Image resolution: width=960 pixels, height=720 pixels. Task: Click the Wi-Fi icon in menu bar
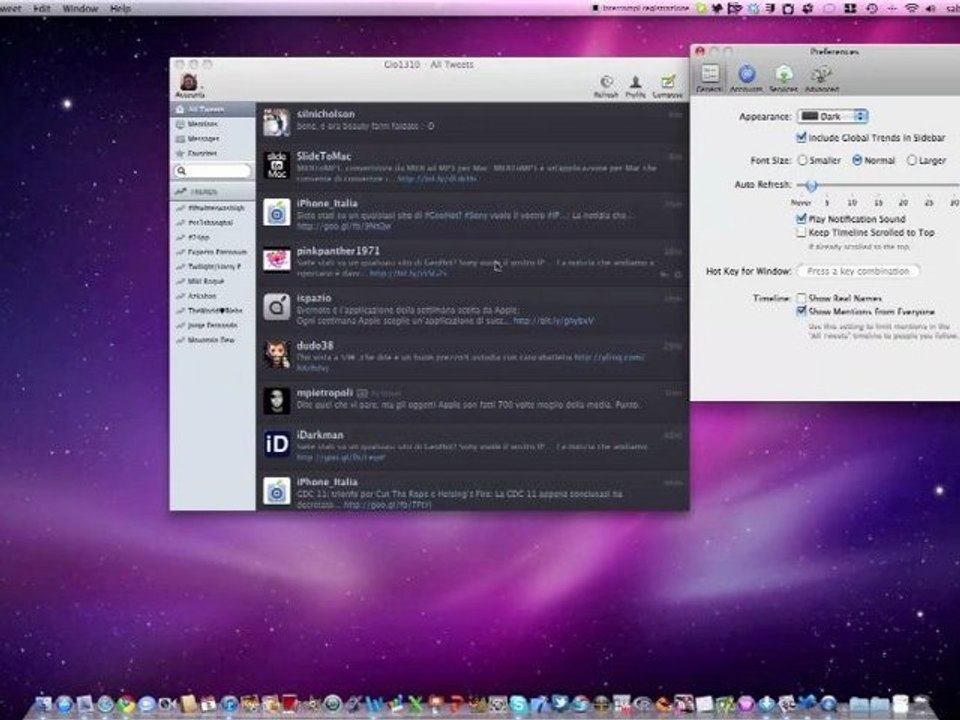click(912, 8)
